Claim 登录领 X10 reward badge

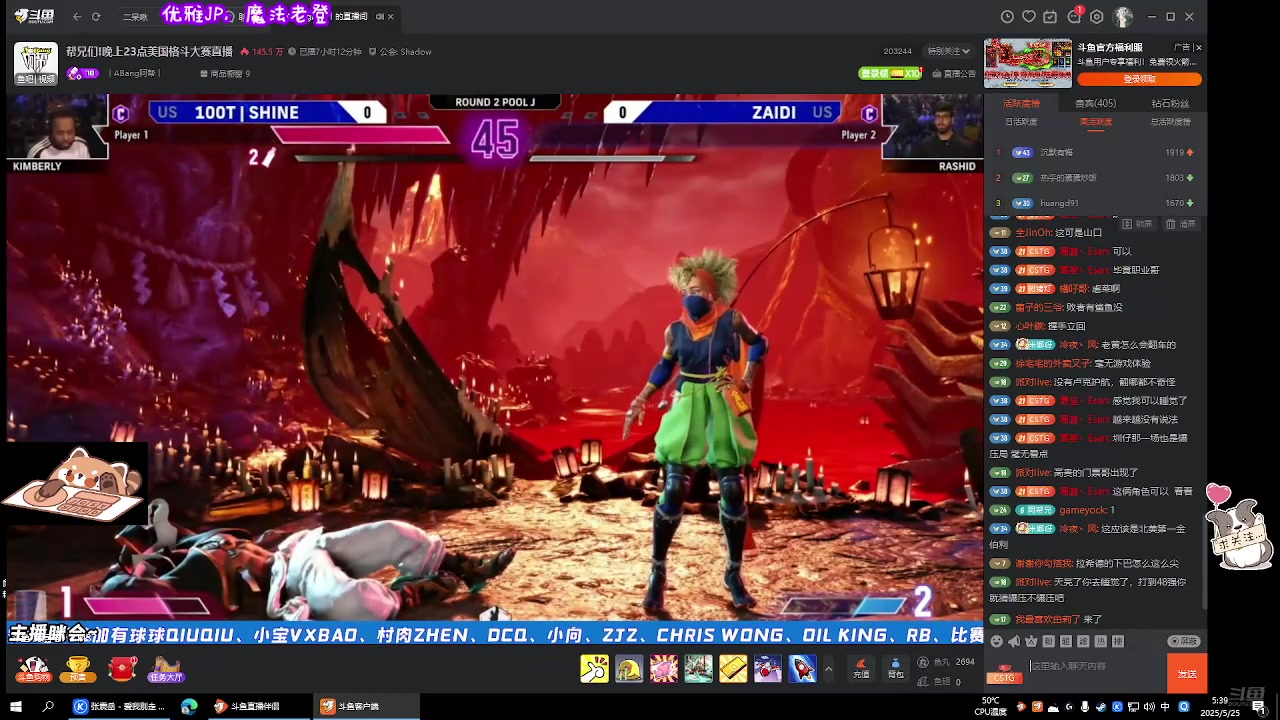890,73
